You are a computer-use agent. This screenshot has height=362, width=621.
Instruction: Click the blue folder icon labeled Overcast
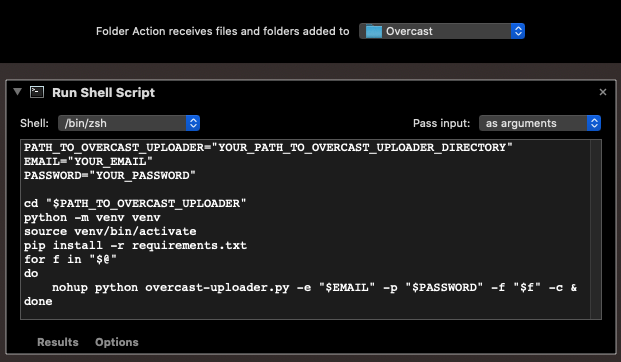pos(373,31)
